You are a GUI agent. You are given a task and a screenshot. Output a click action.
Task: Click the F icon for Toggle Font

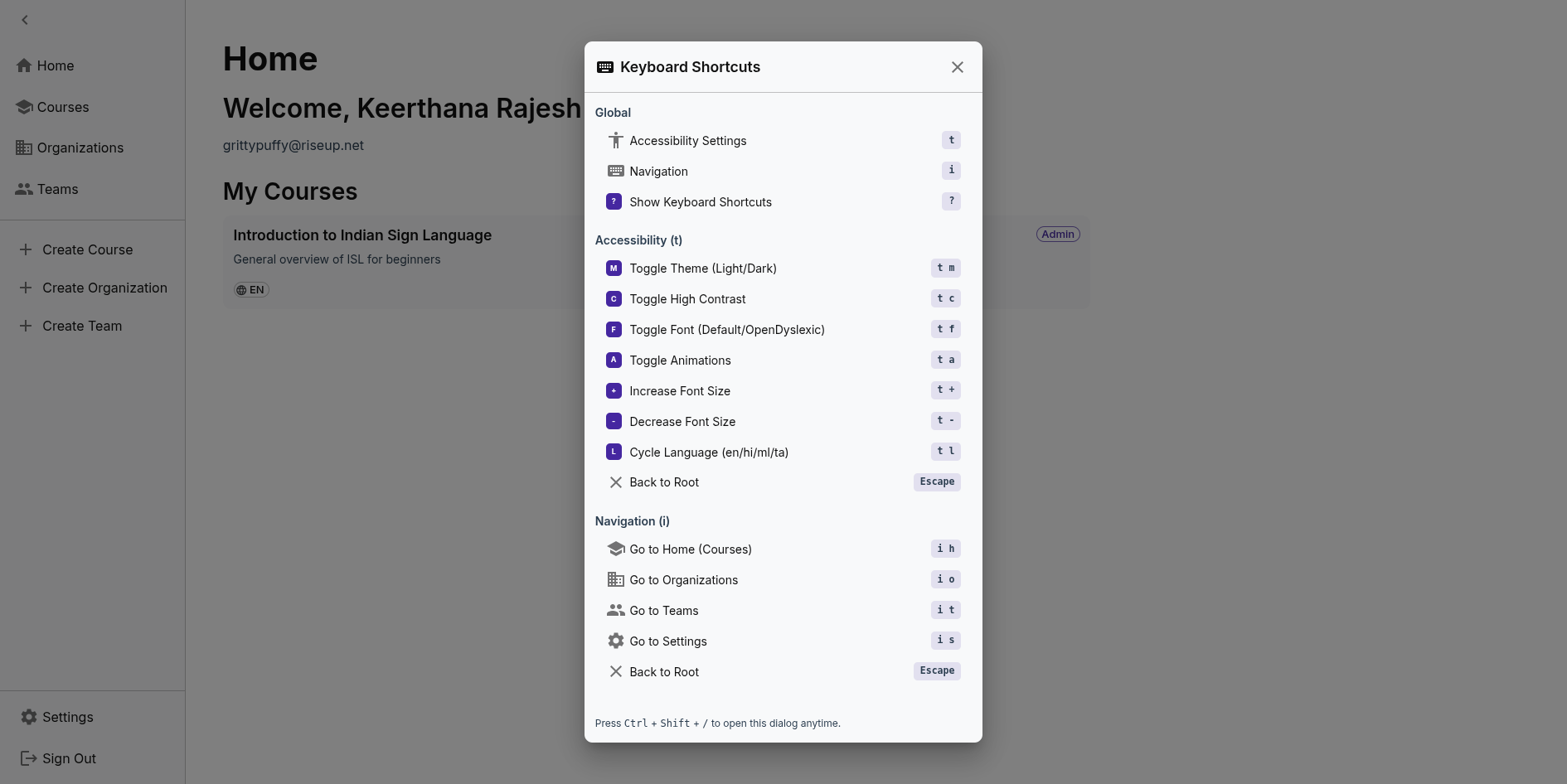[x=614, y=329]
